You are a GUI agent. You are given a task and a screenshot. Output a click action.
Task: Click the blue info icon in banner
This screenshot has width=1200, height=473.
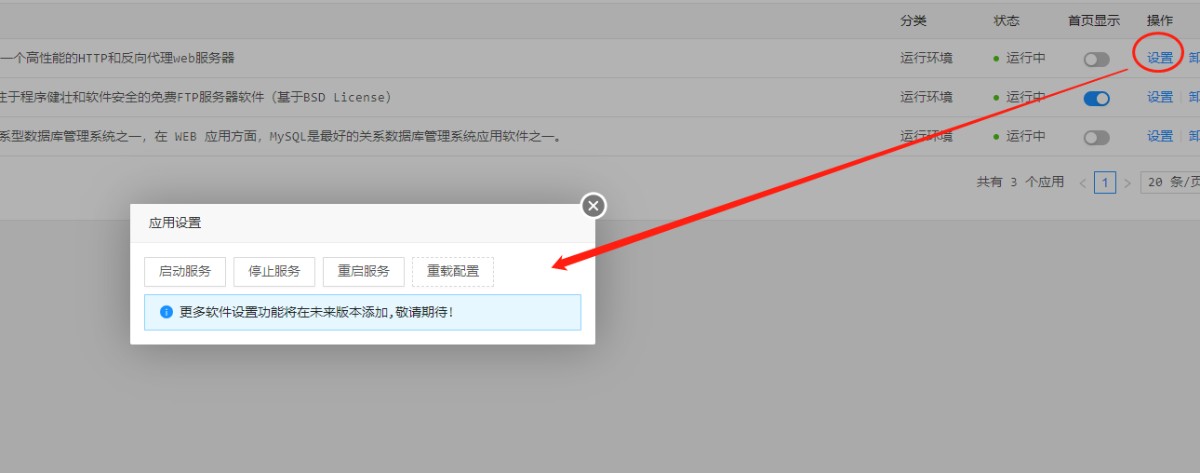coord(167,312)
